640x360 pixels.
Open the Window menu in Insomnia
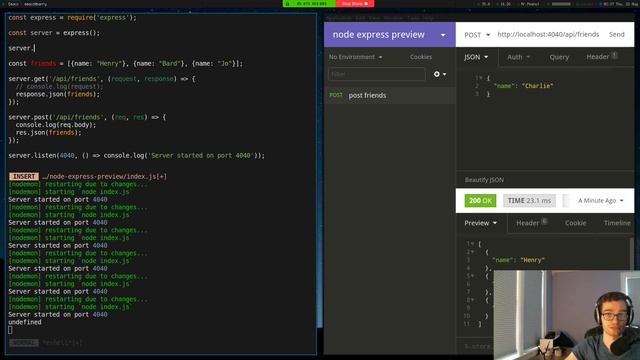tap(393, 18)
